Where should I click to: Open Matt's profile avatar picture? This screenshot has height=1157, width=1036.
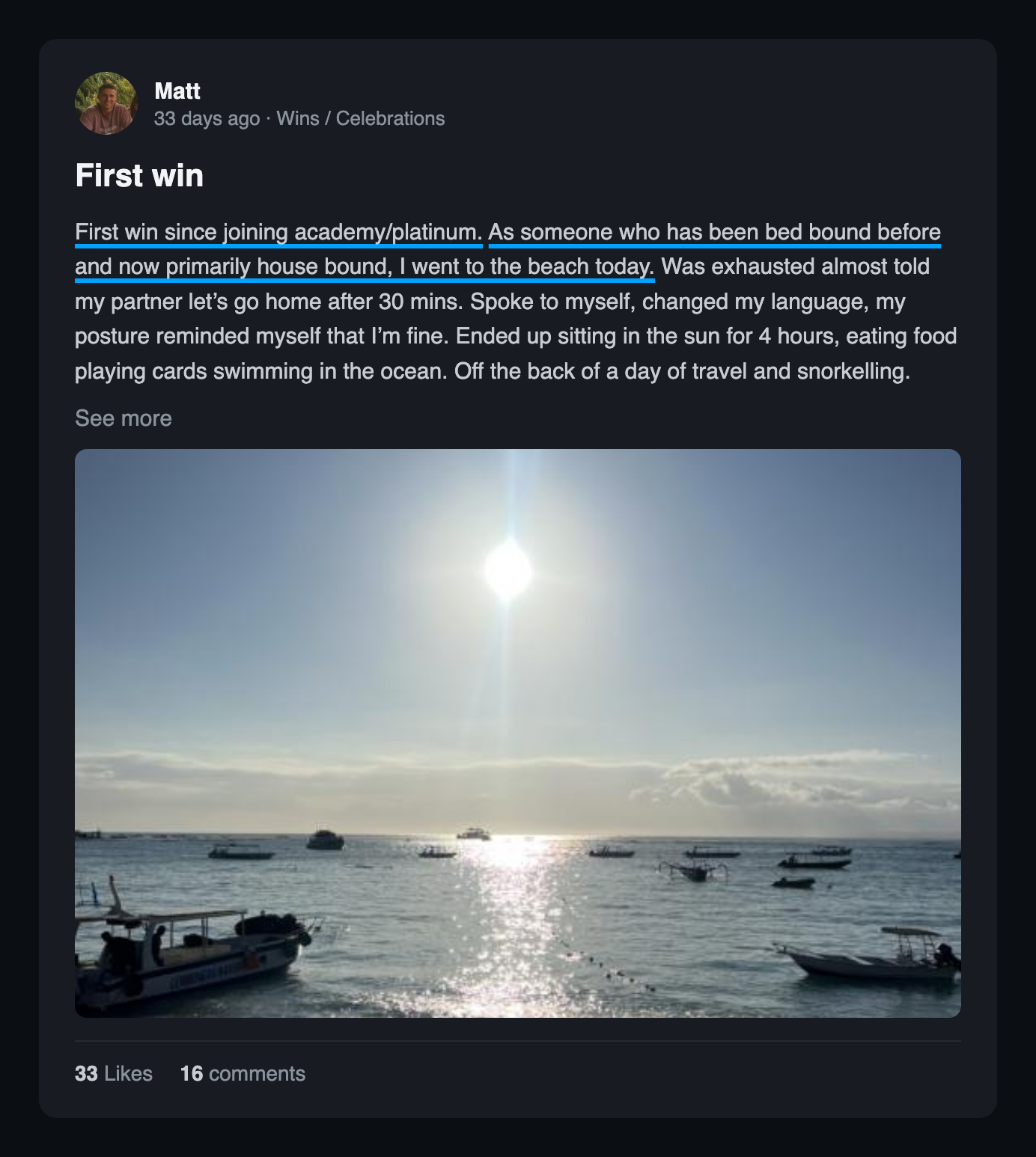(106, 103)
